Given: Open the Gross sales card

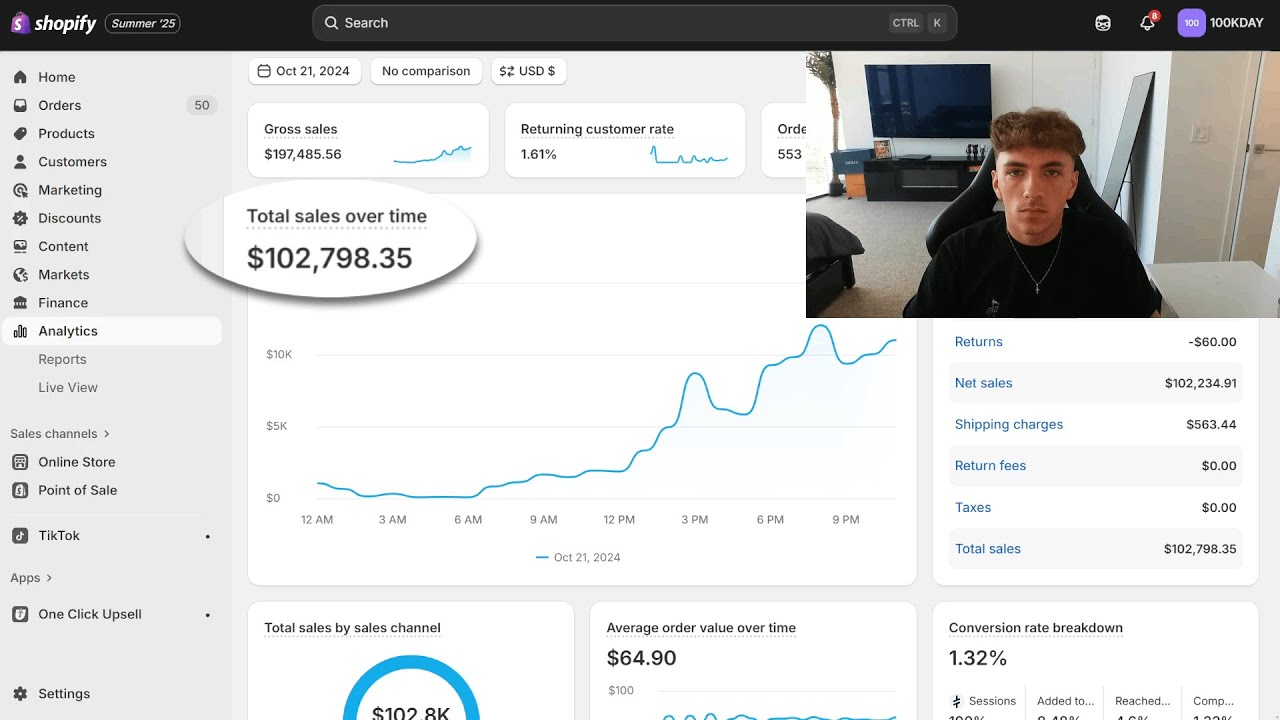Looking at the screenshot, I should point(368,140).
